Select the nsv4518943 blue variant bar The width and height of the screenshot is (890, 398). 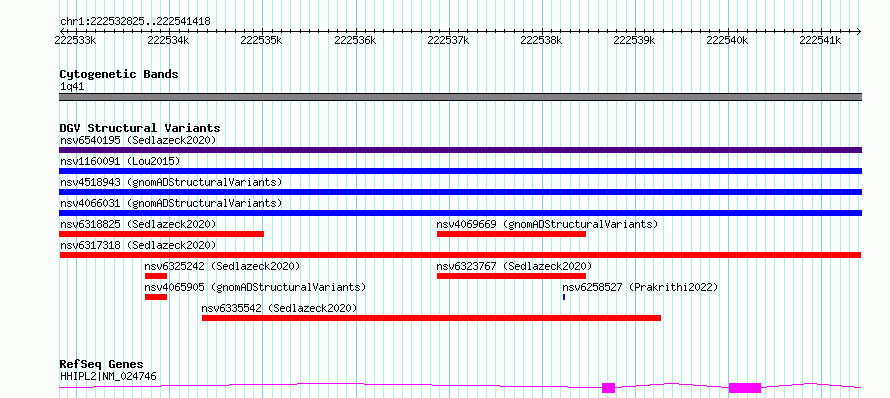pyautogui.click(x=460, y=192)
